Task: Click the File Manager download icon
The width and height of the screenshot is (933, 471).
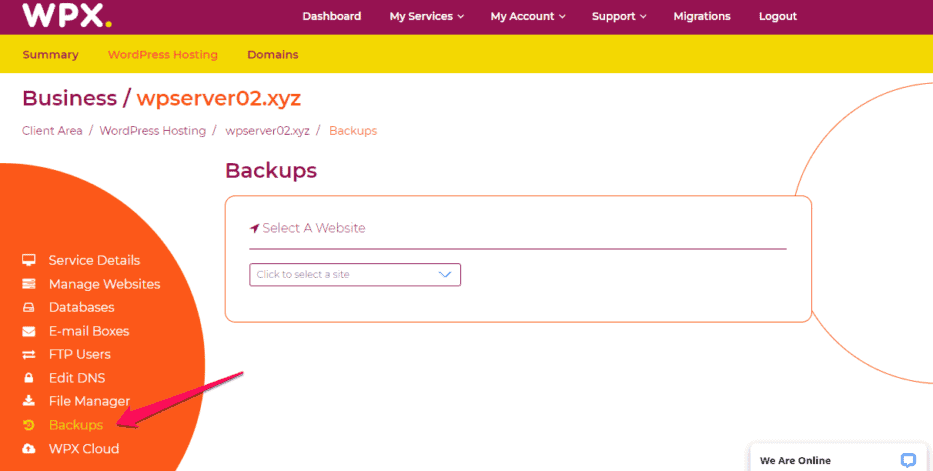Action: 29,401
